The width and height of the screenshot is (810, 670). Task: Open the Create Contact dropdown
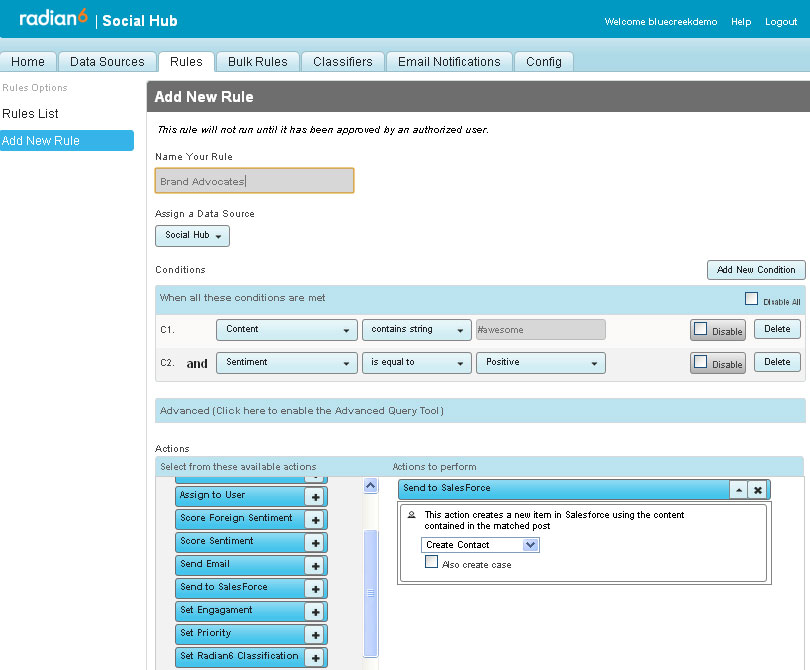coord(480,545)
